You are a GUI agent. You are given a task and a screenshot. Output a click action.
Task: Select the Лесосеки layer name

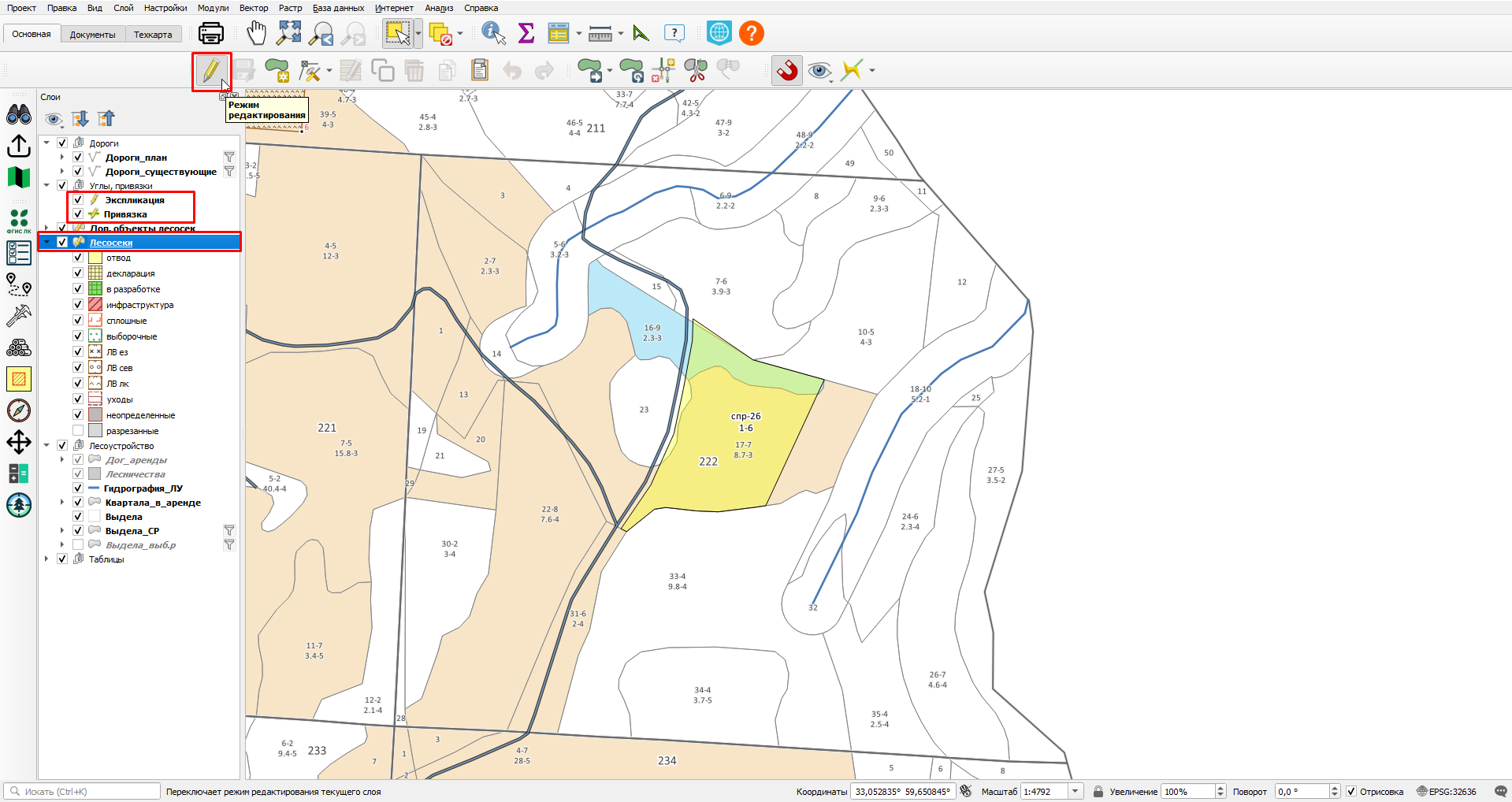[111, 242]
